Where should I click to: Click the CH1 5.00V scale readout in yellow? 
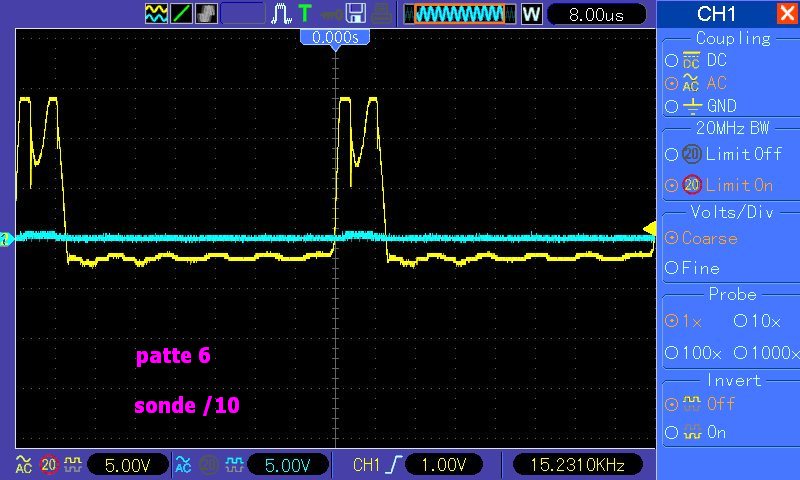[x=123, y=465]
